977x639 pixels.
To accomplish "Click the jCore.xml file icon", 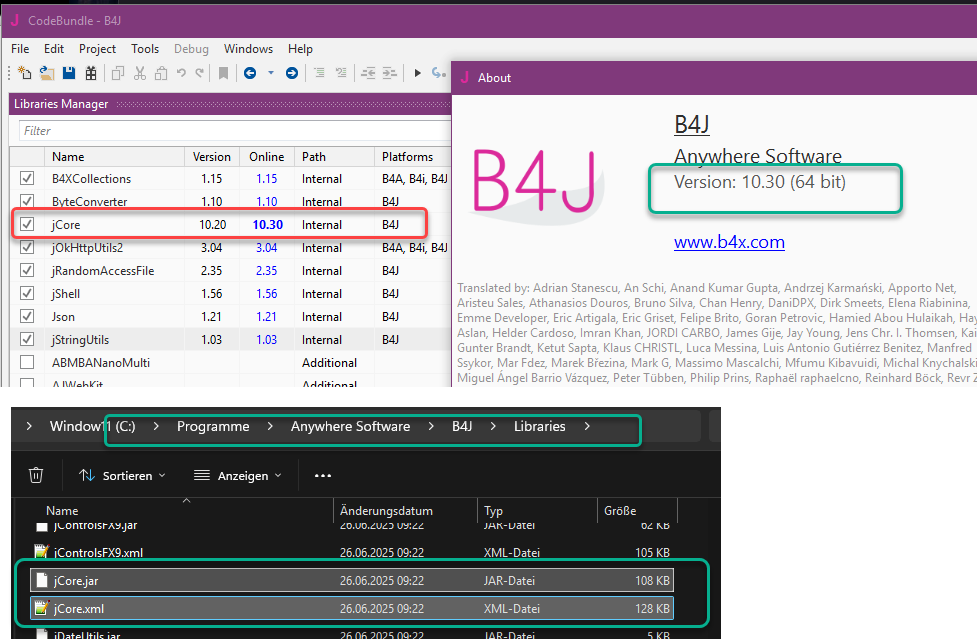I will click(x=42, y=608).
